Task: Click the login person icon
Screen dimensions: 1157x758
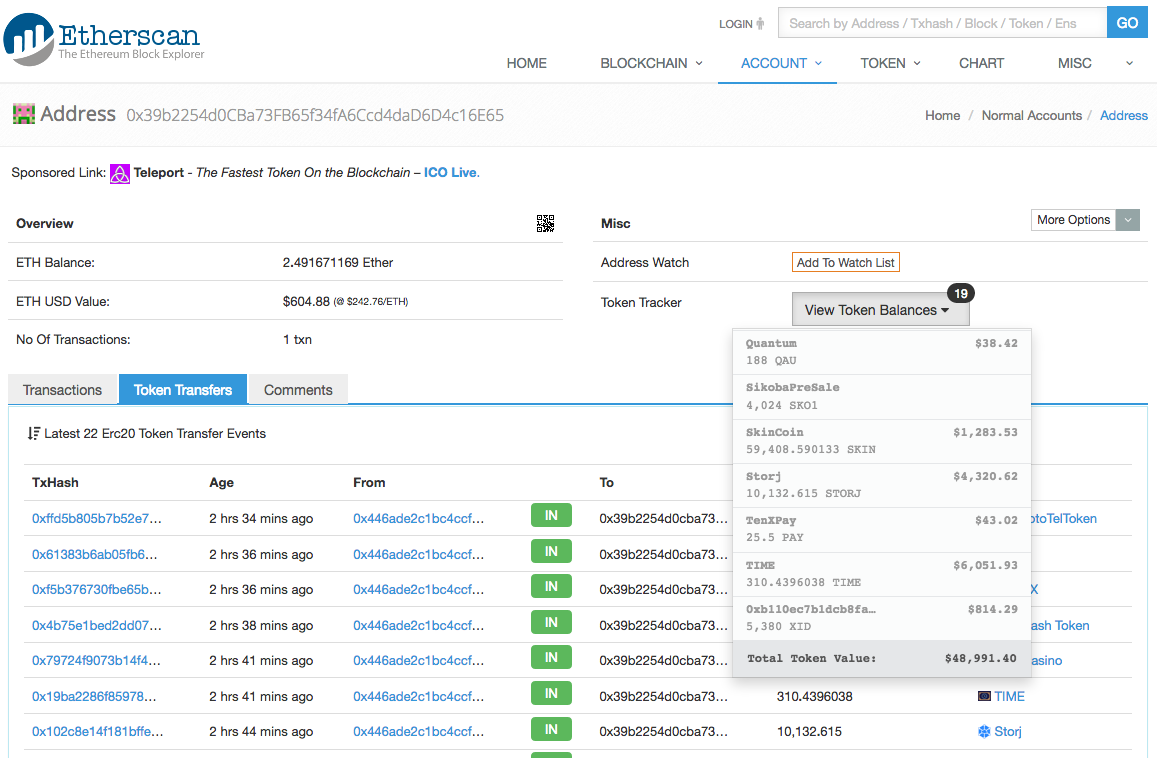Action: point(760,24)
